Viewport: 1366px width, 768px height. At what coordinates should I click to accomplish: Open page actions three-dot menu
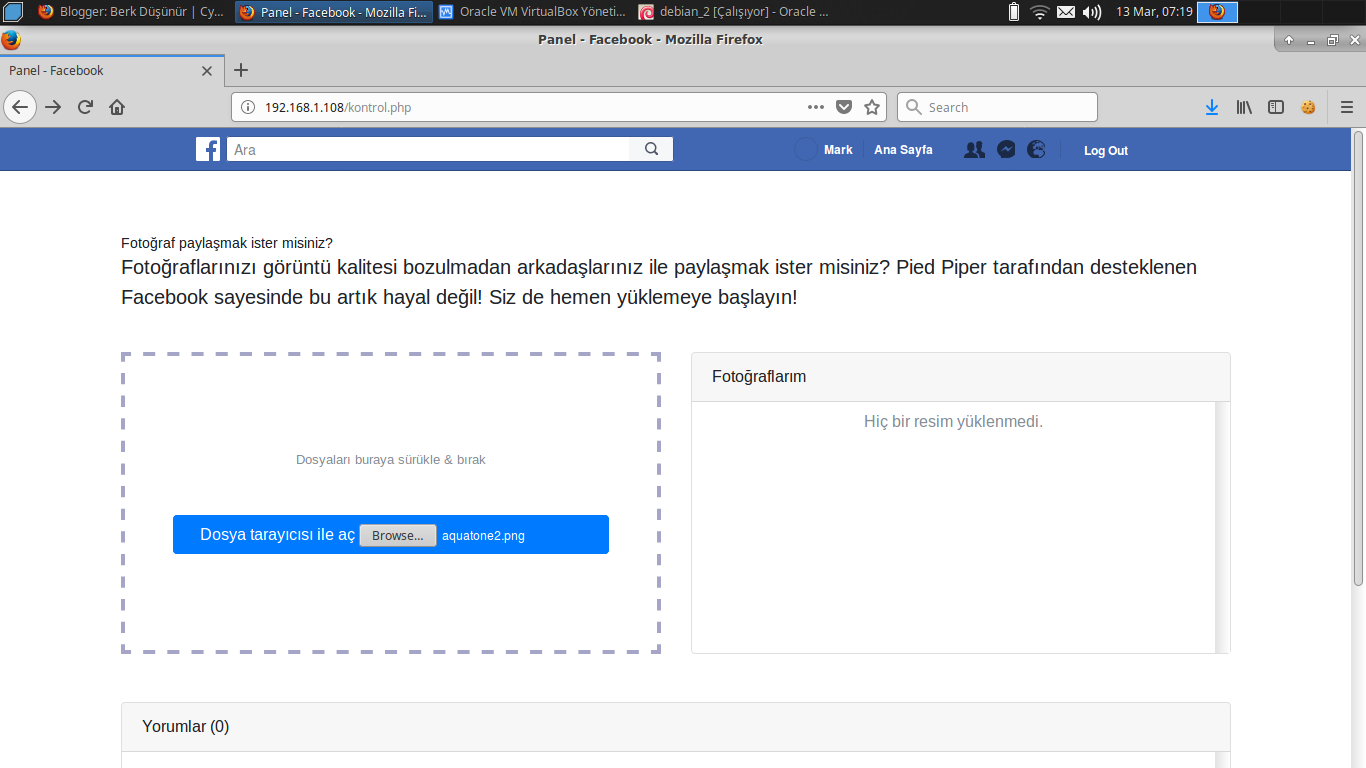coord(816,107)
